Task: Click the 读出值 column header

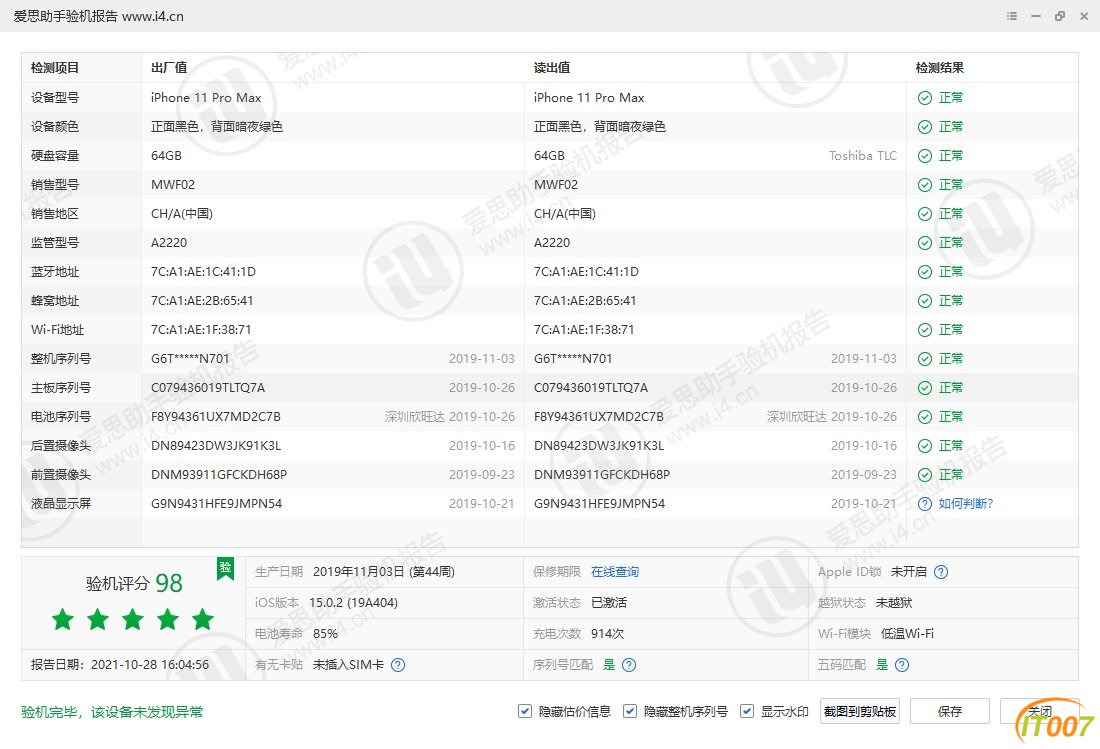Action: (552, 68)
